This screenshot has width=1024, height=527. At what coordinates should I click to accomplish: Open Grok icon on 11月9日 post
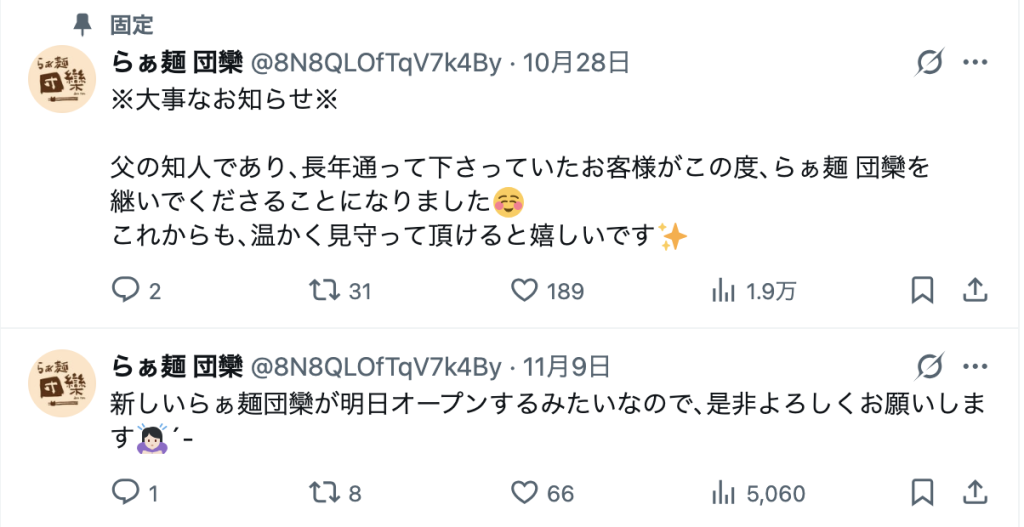point(929,368)
